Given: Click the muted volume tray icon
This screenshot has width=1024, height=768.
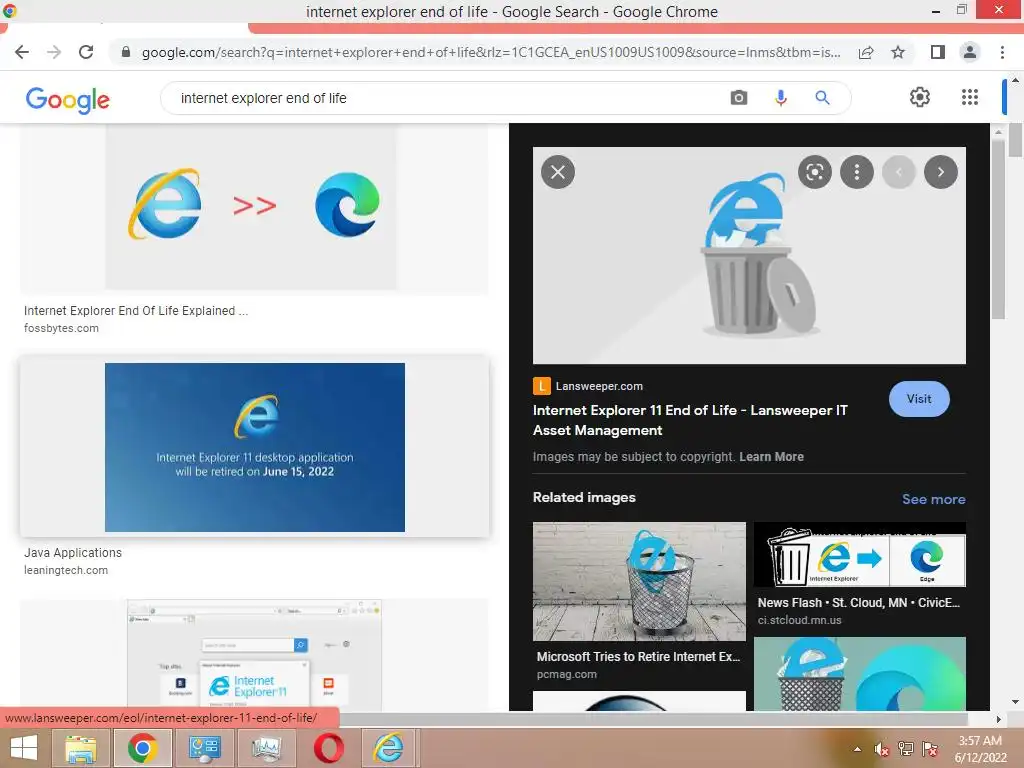Looking at the screenshot, I should point(881,749).
